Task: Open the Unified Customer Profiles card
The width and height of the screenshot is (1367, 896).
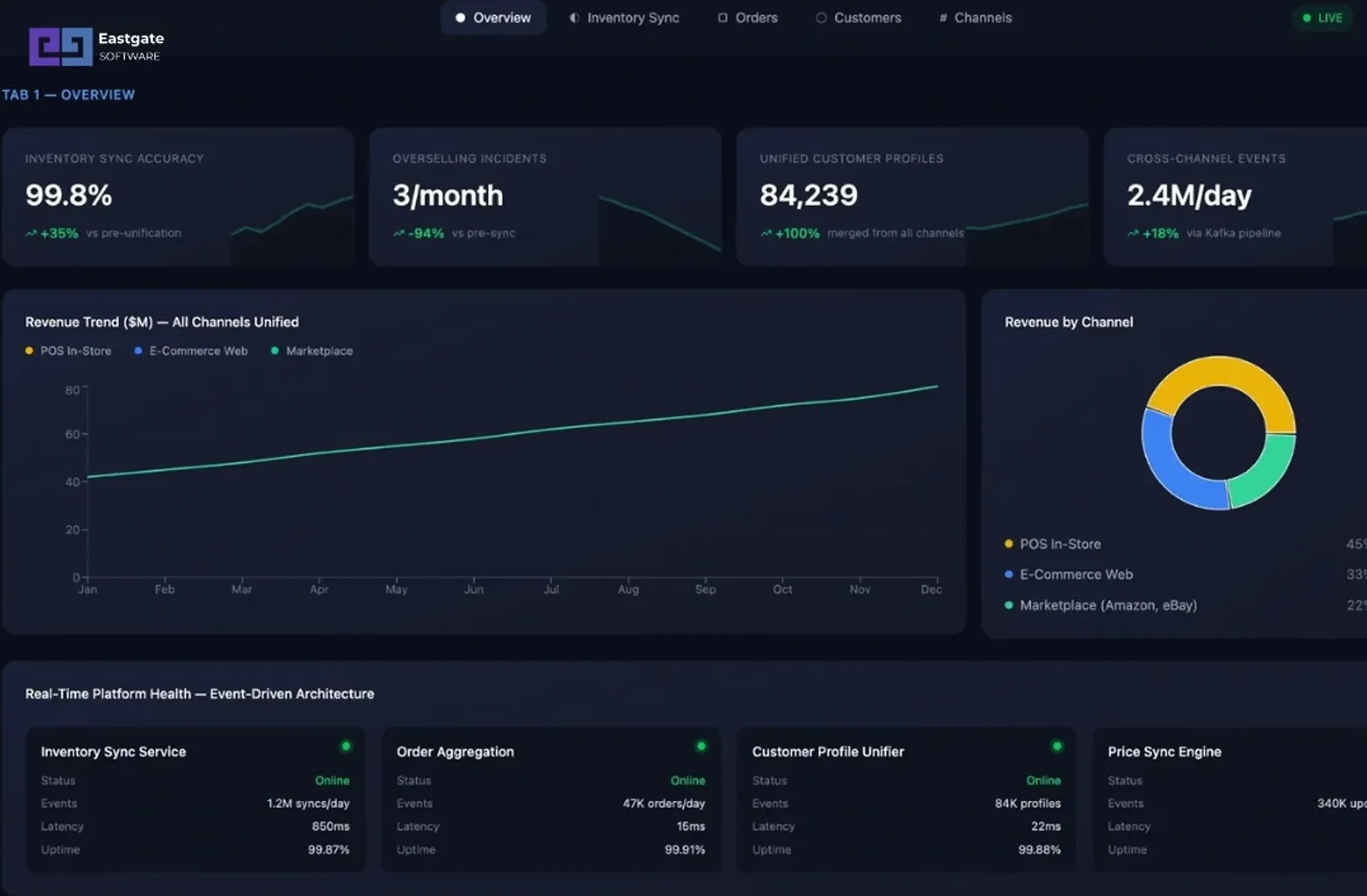Action: [913, 197]
